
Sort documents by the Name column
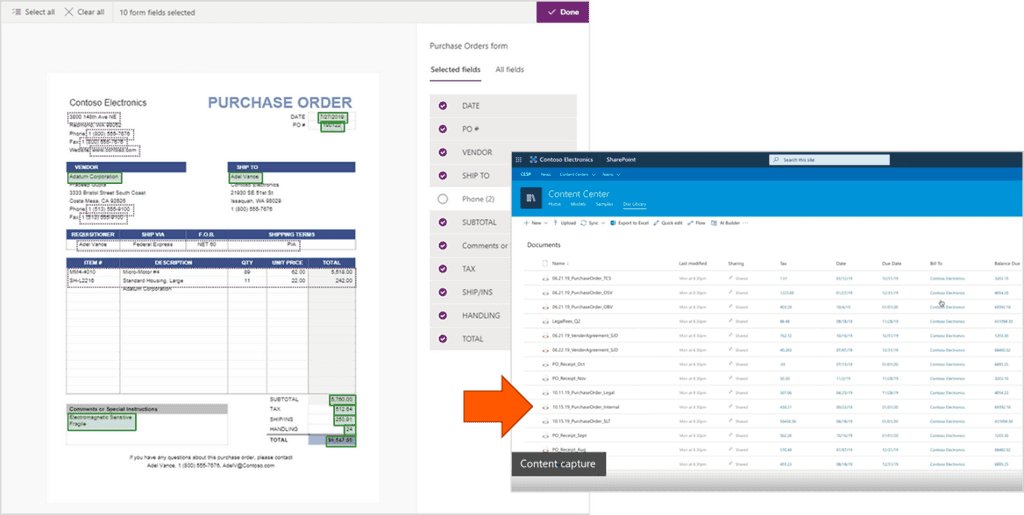click(x=558, y=264)
